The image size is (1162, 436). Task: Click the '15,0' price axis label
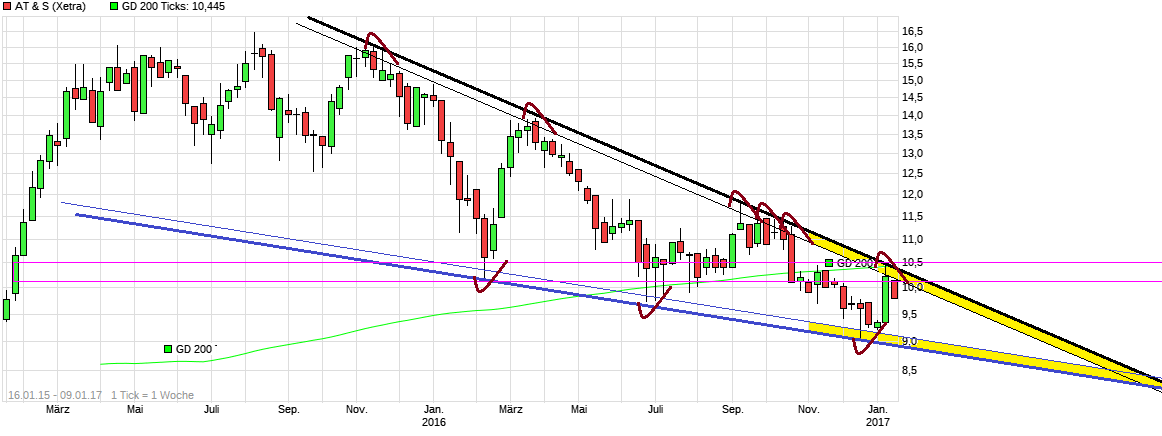(x=912, y=81)
